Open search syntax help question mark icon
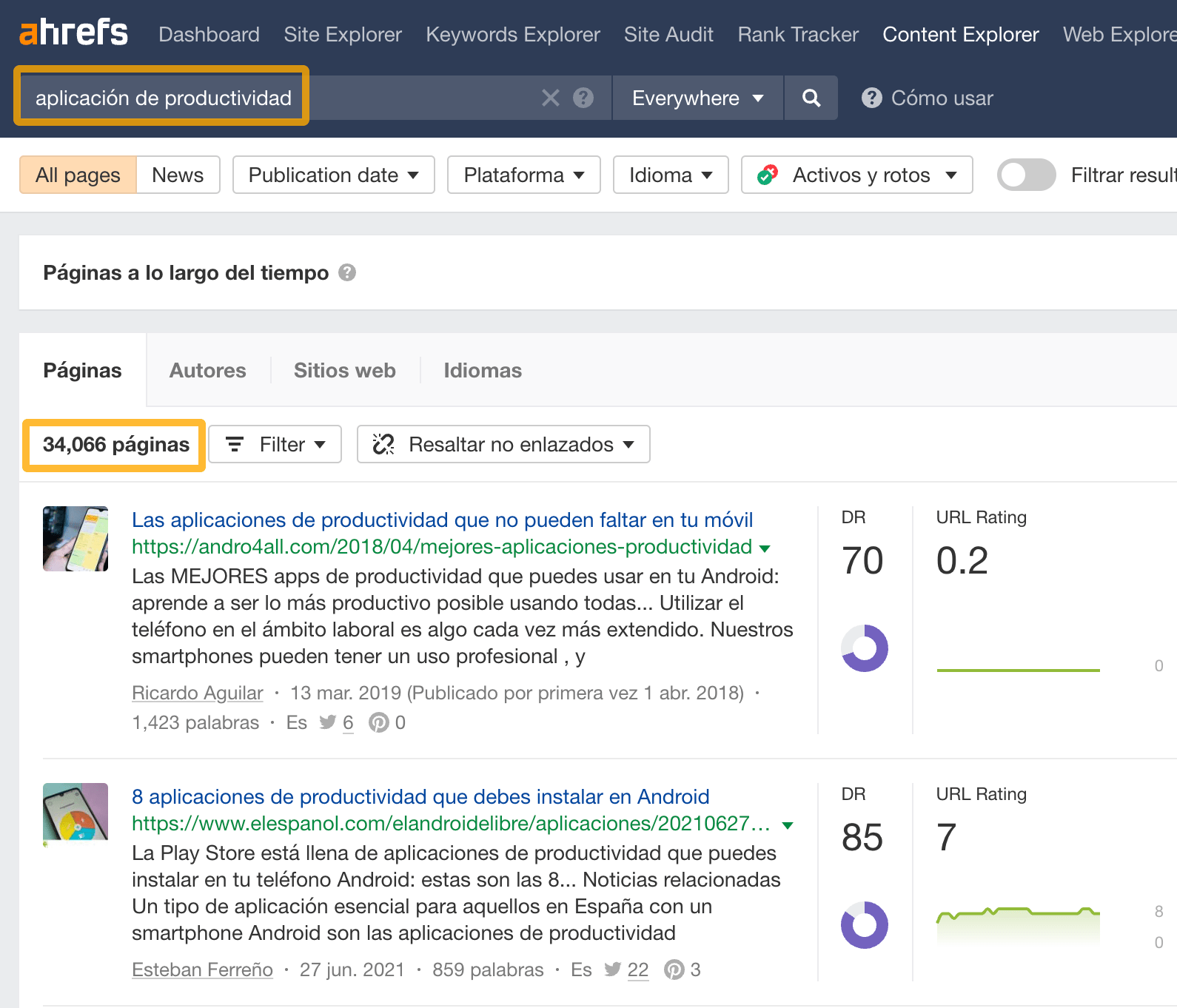The image size is (1177, 1008). [x=583, y=98]
